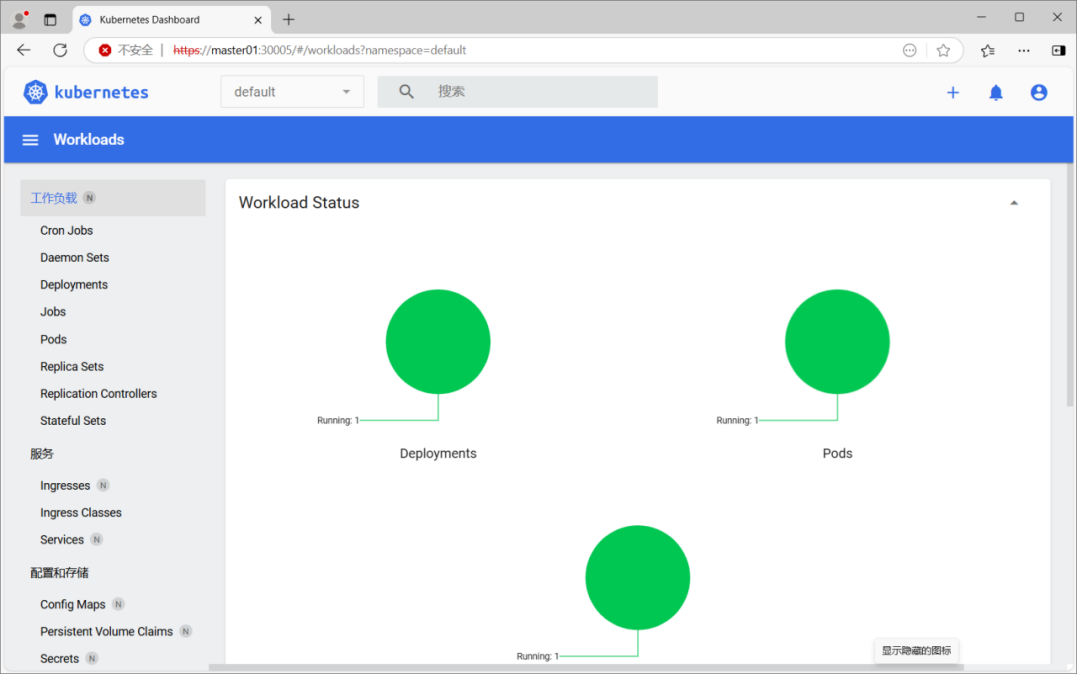Click the N badge beside Services
This screenshot has height=675, width=1078.
tap(97, 540)
